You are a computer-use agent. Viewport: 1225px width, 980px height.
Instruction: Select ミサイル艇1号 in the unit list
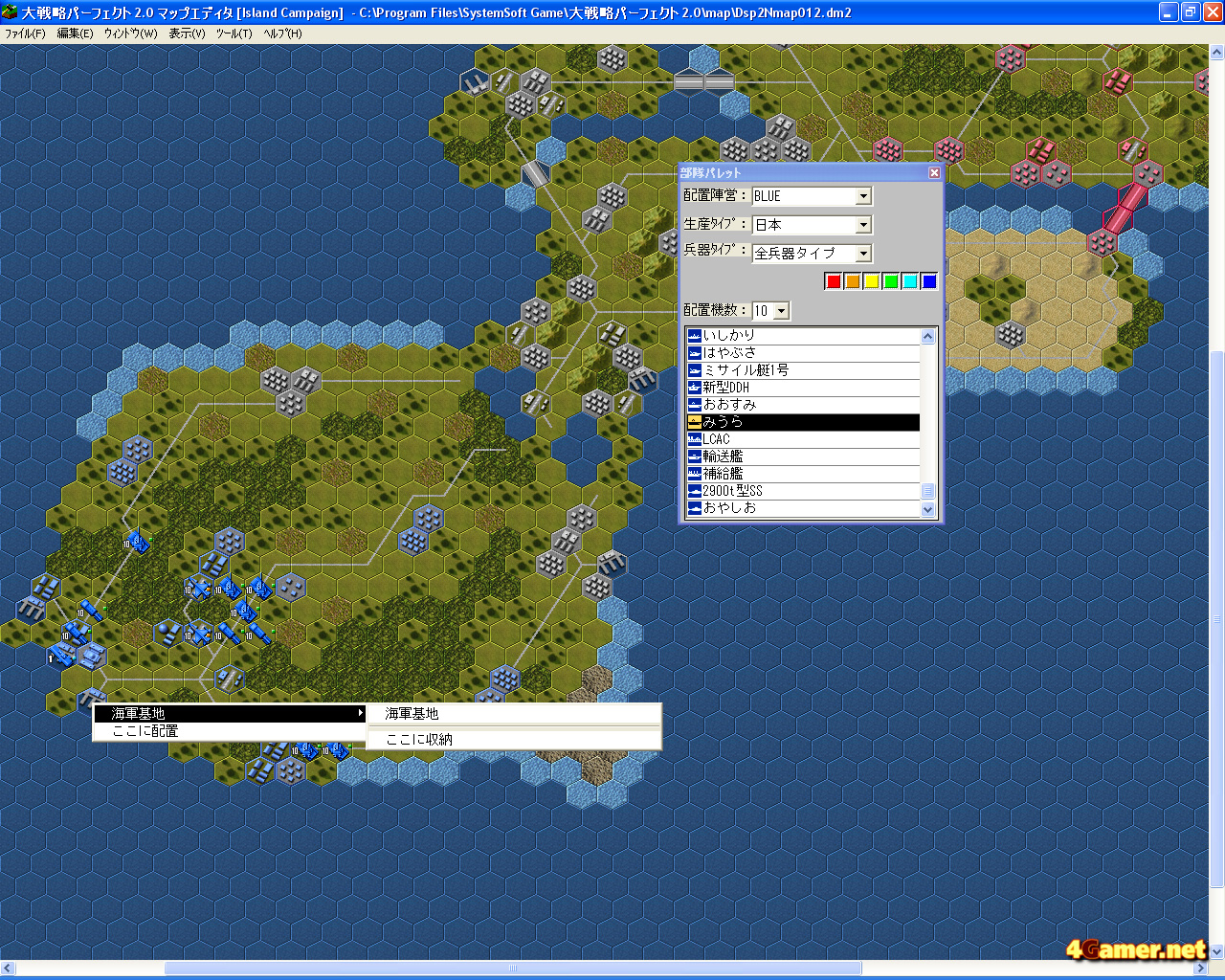(803, 370)
